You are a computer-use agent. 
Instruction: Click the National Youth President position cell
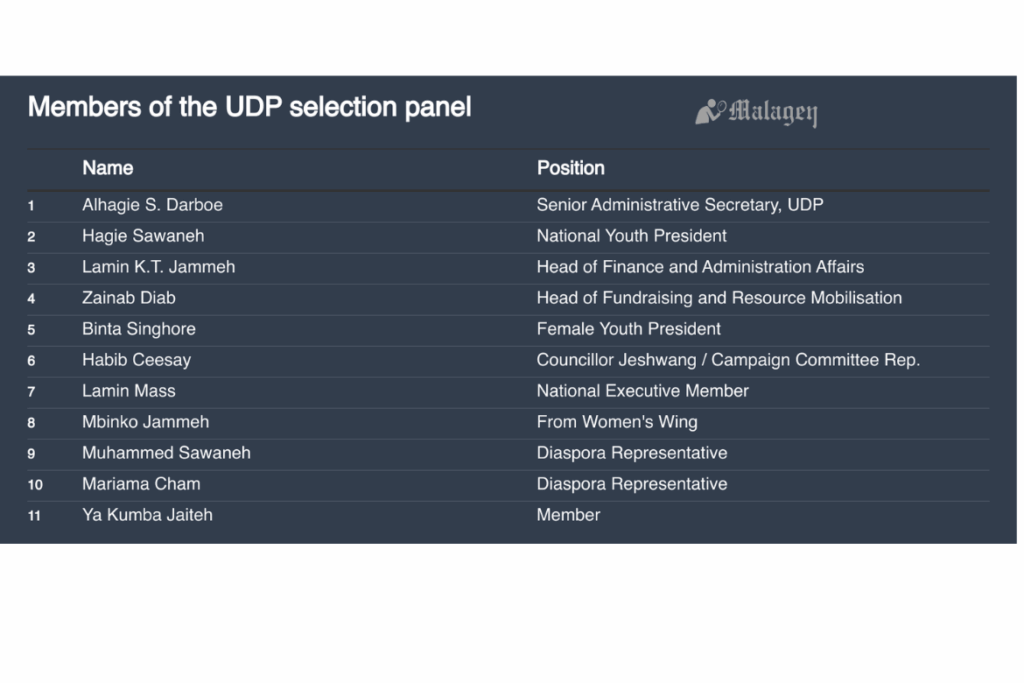pos(631,236)
